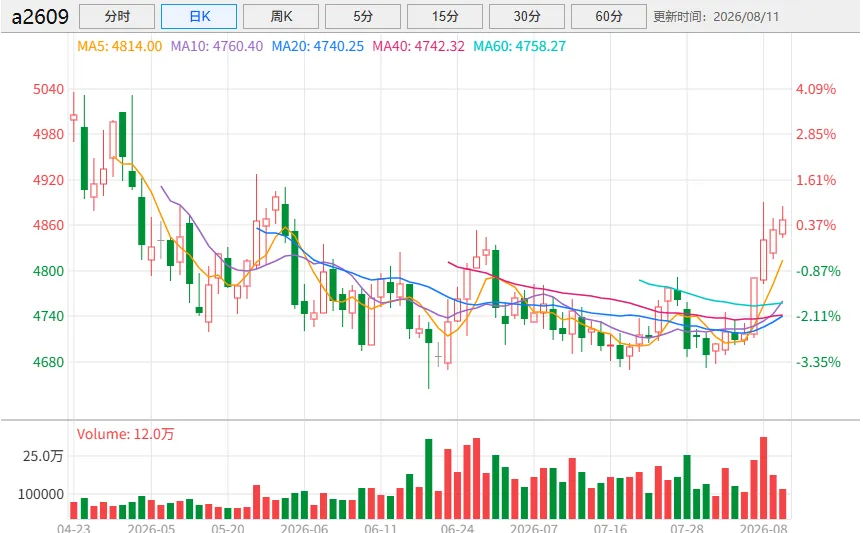Click the MA40: 4742.32 legend label
This screenshot has width=863, height=533.
pyautogui.click(x=418, y=46)
